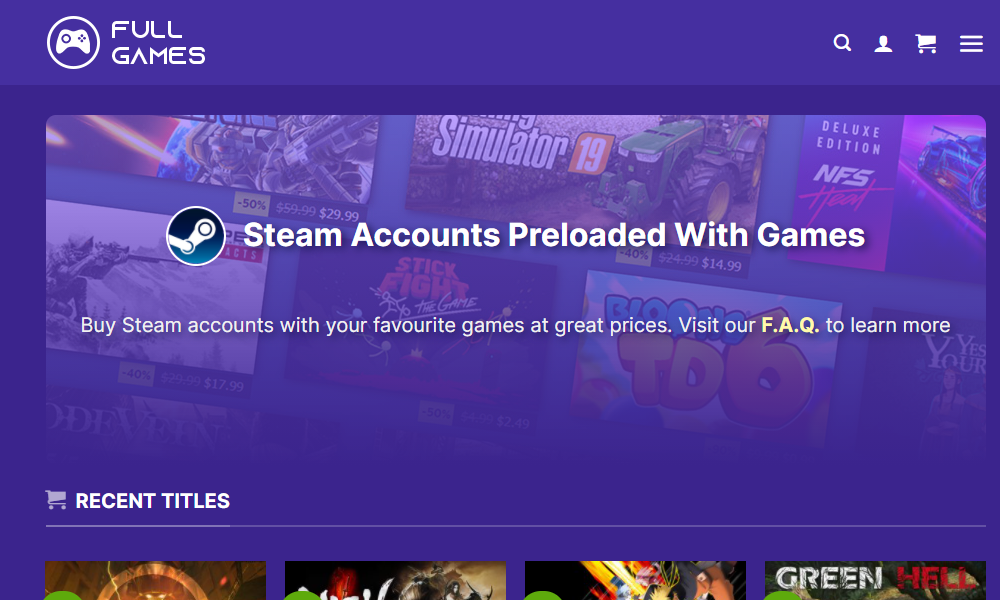
Task: Click the green badge on first game thumbnail
Action: (63, 595)
